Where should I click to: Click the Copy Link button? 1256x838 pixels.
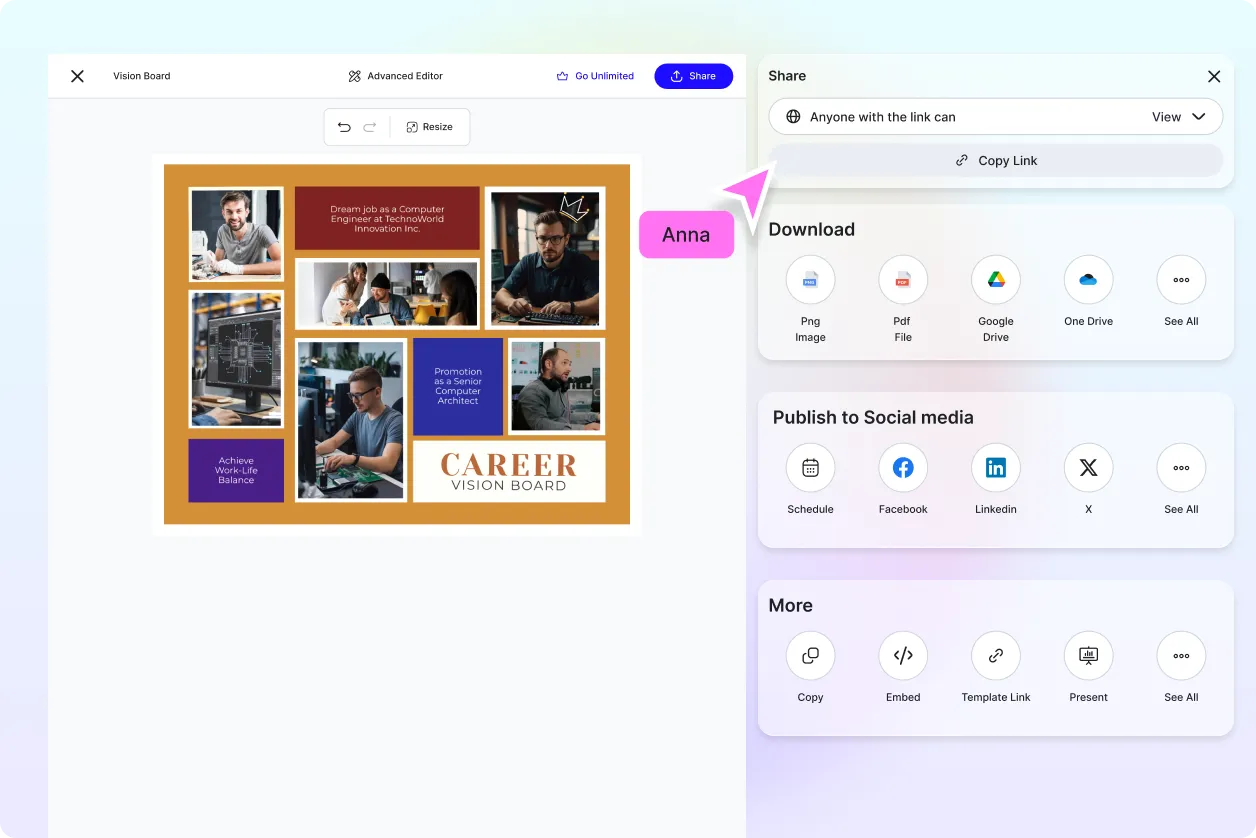(x=996, y=160)
